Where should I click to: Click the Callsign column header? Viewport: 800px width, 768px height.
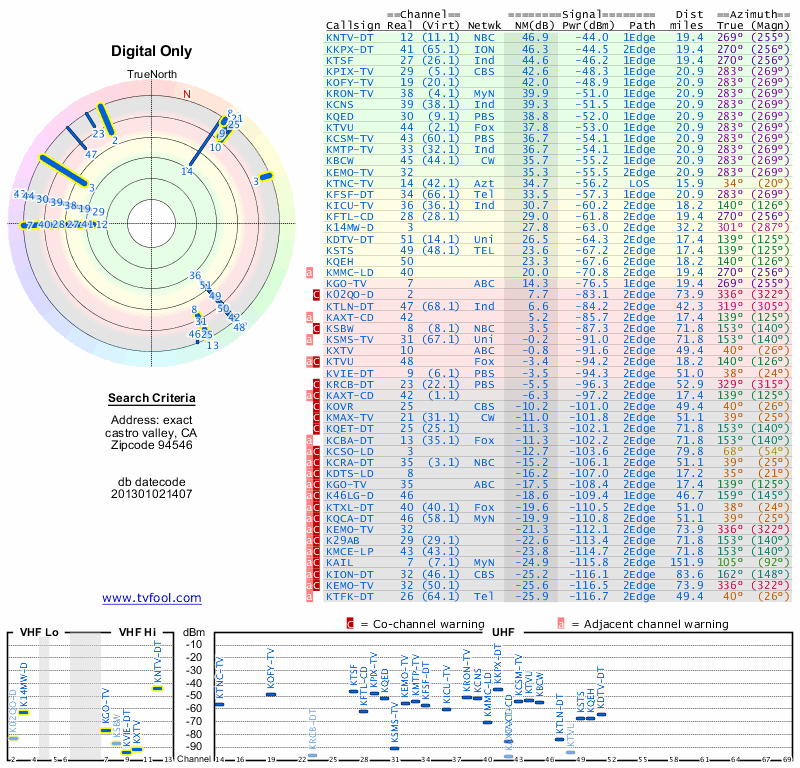353,26
